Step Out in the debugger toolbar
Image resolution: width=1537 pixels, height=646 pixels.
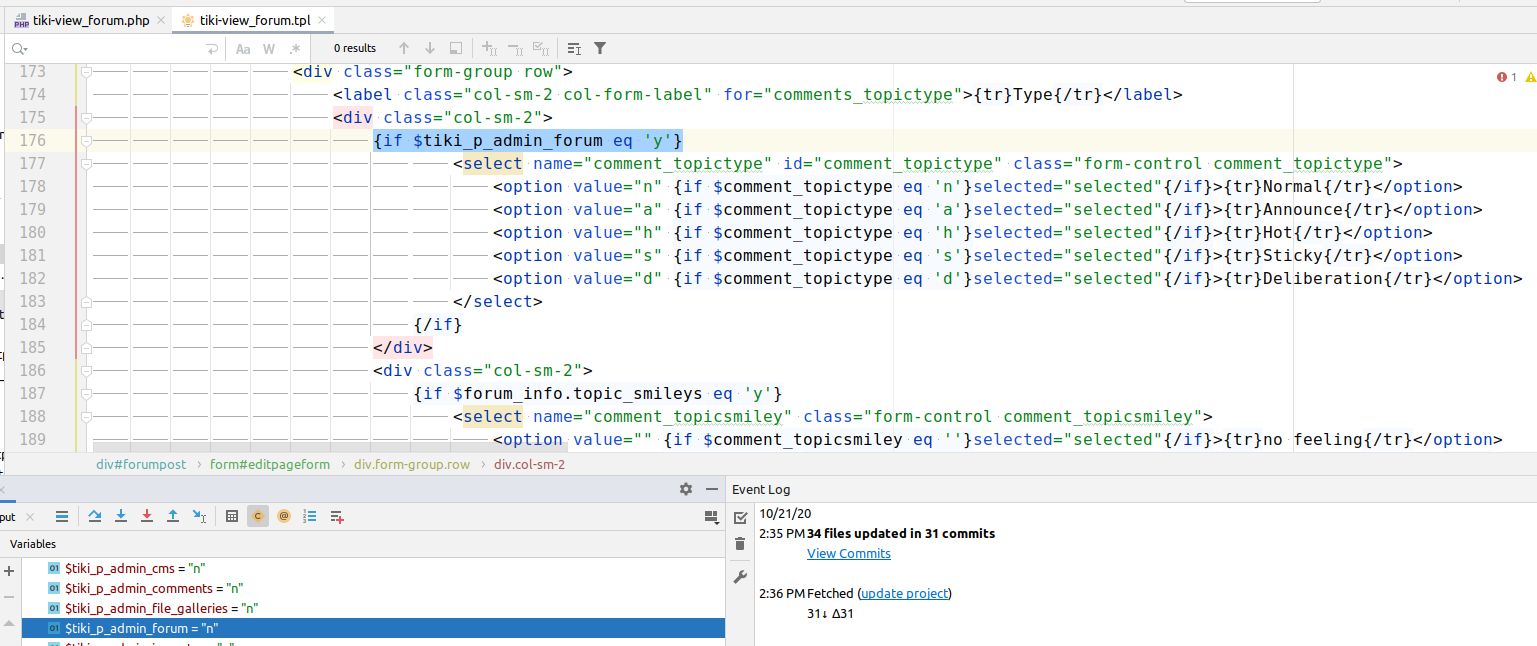click(173, 516)
